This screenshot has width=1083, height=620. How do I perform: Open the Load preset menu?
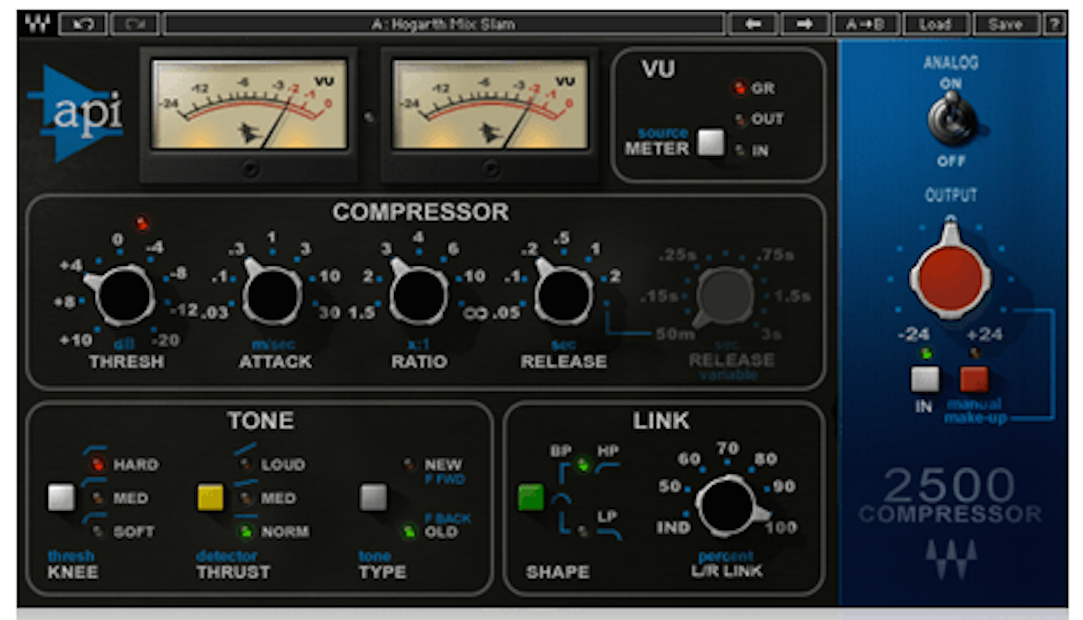point(935,24)
